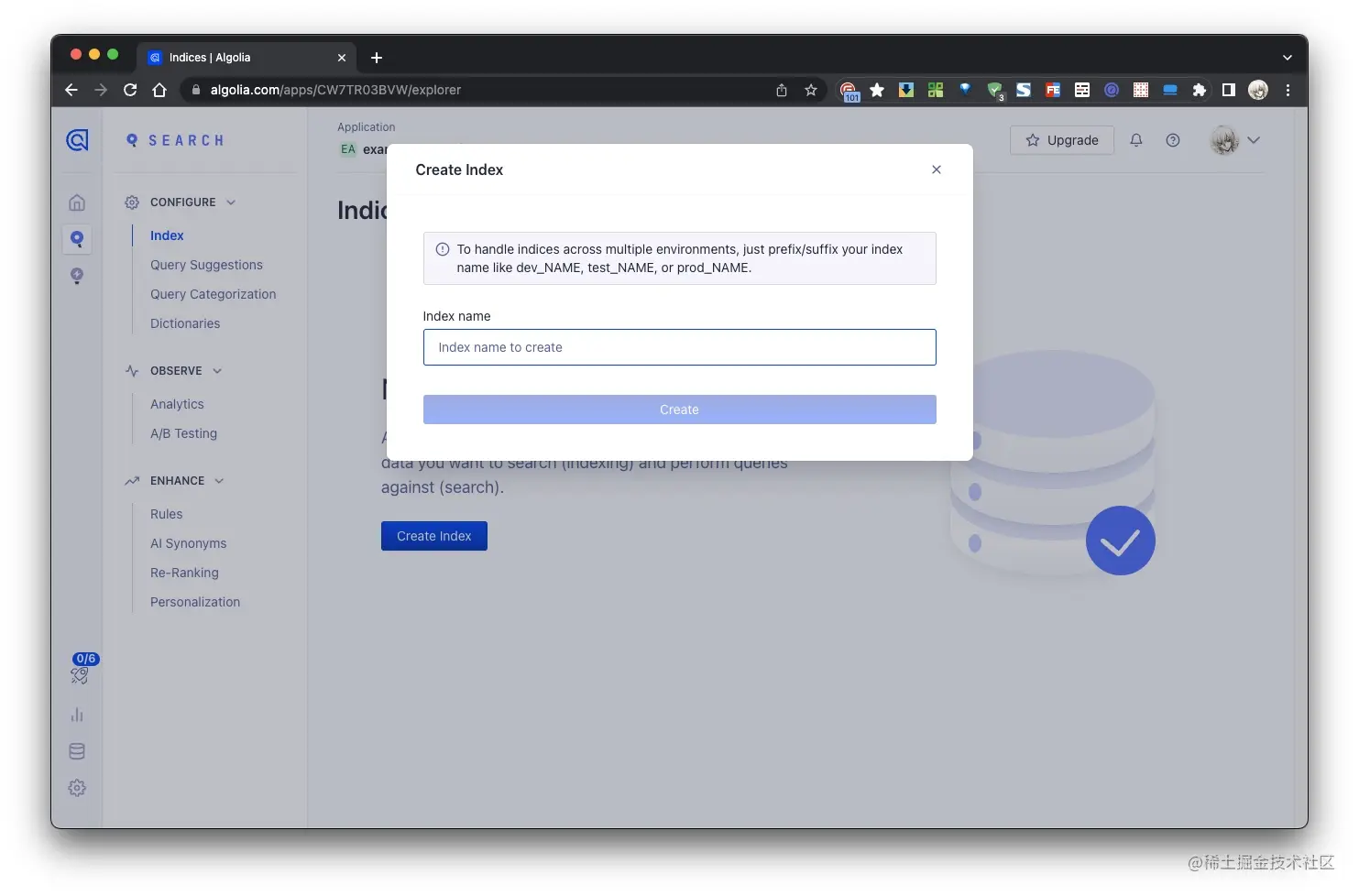Click the info icon in dialog notice
1359x896 pixels.
click(443, 249)
